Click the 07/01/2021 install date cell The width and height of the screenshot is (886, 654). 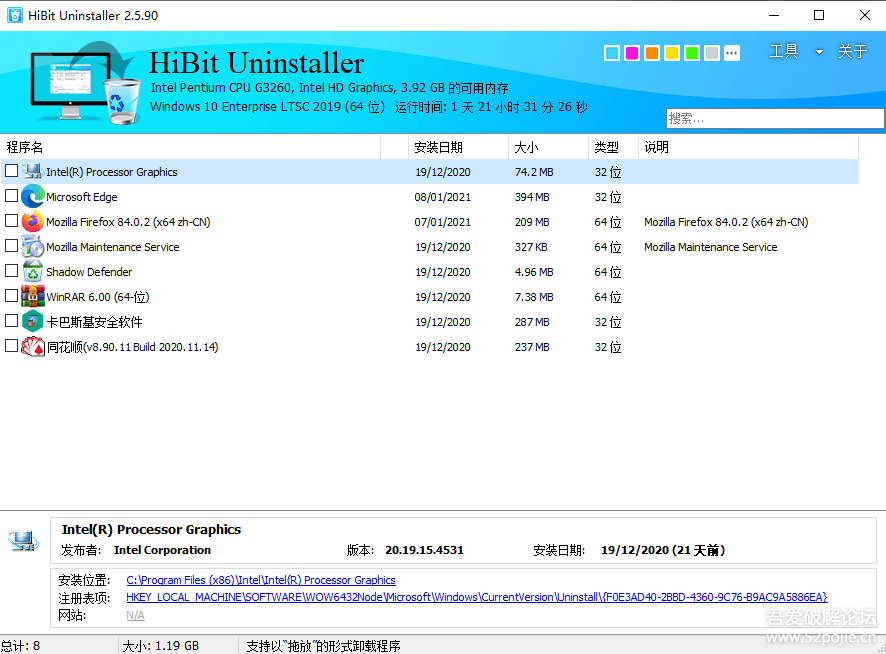coord(442,222)
